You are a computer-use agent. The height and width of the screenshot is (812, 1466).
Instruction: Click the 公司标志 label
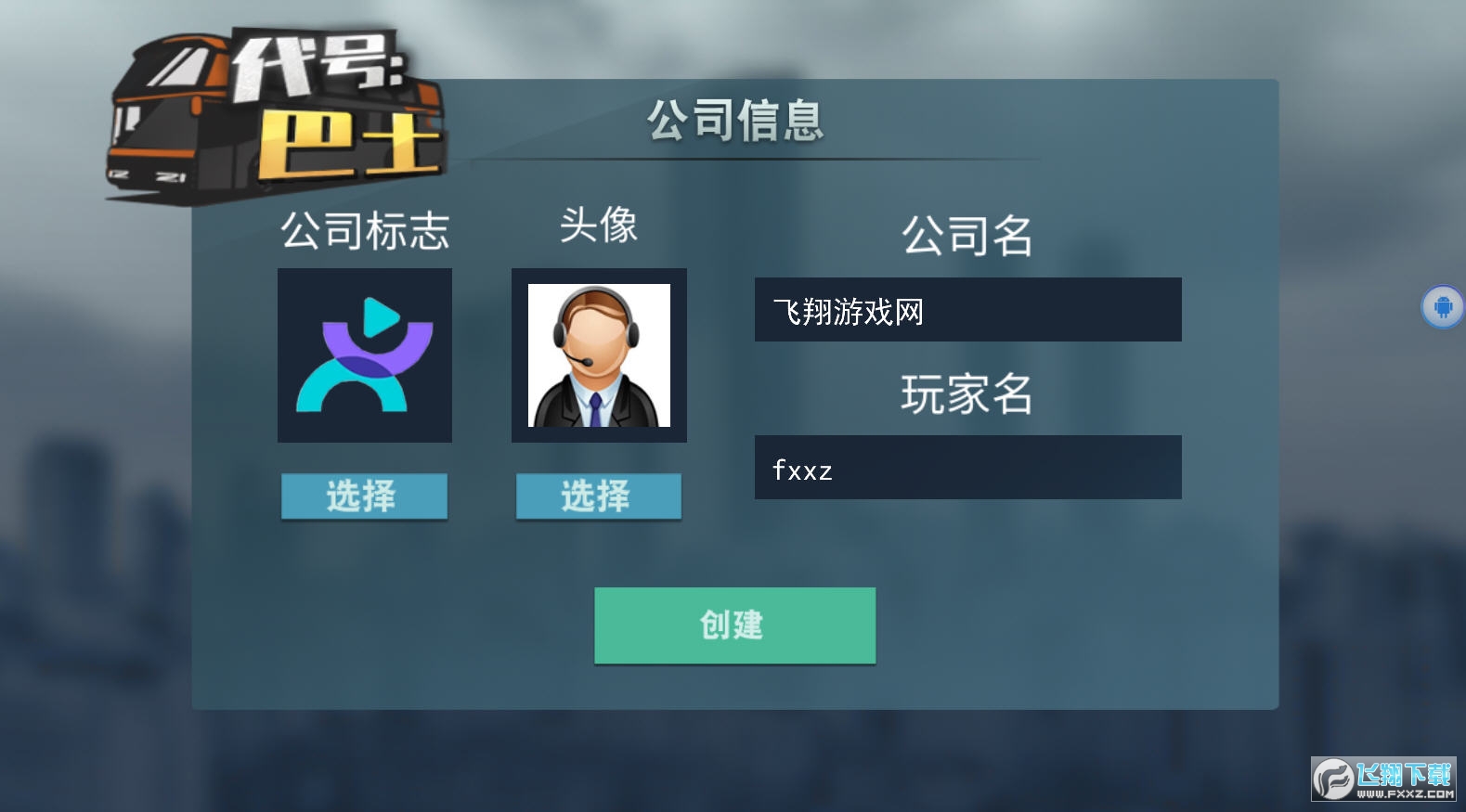point(365,230)
